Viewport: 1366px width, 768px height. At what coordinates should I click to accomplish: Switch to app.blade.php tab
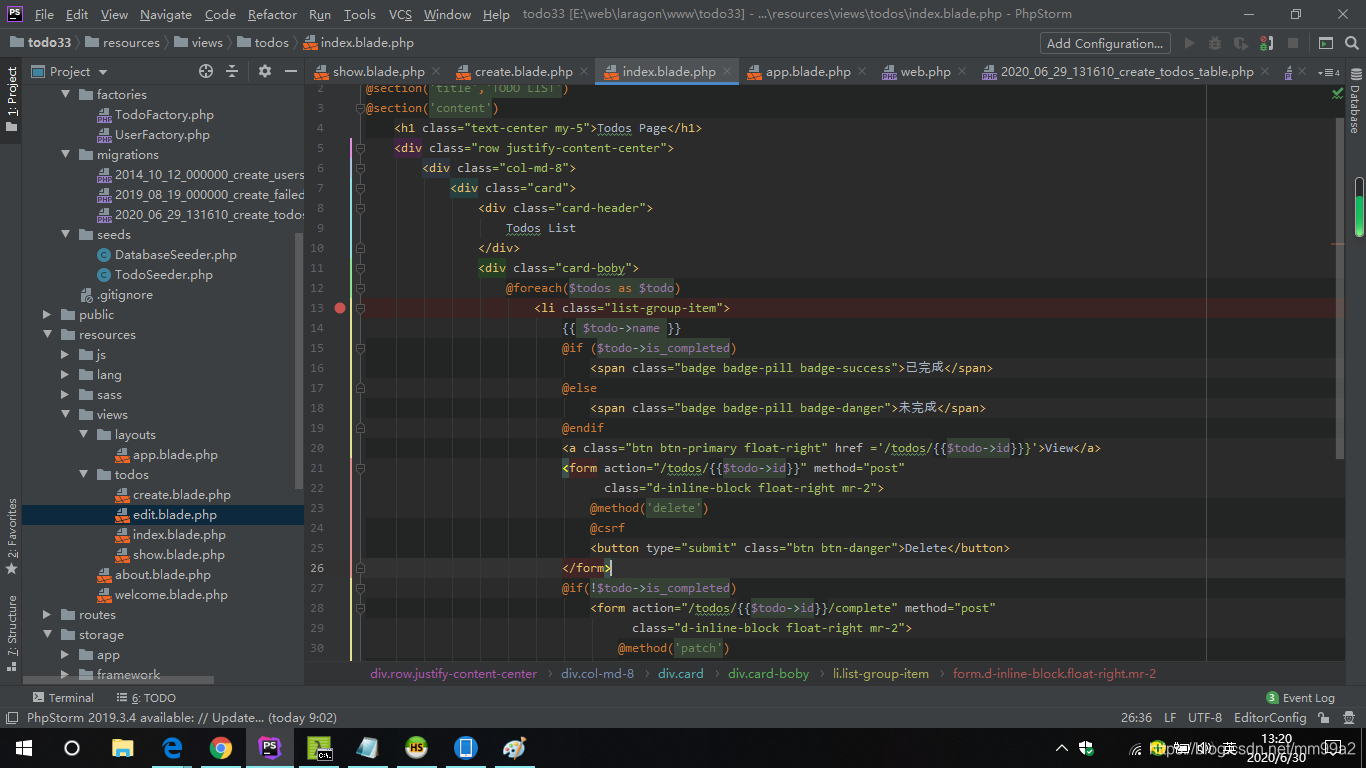pos(807,72)
